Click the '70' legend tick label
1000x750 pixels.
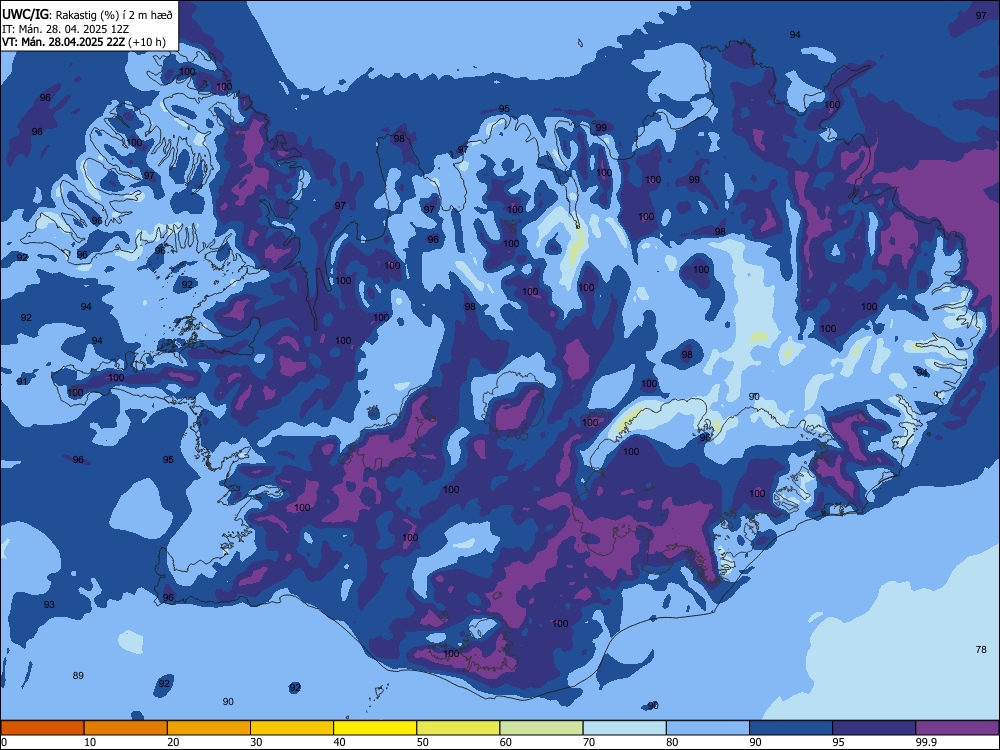589,742
